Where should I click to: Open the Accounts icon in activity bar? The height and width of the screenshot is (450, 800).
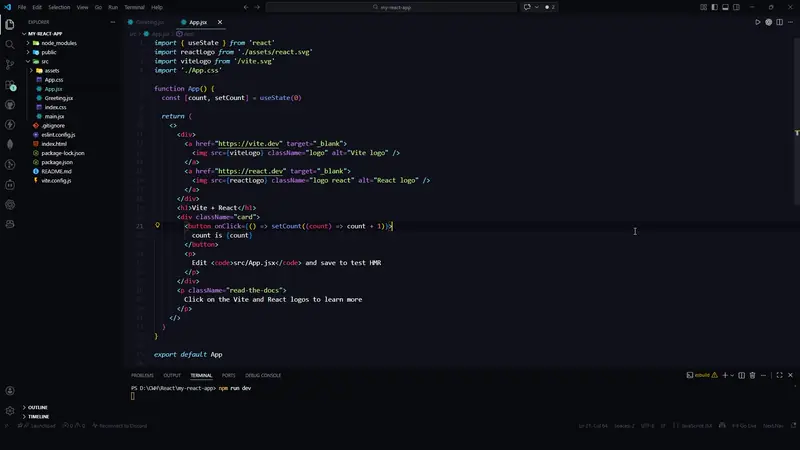[10, 390]
